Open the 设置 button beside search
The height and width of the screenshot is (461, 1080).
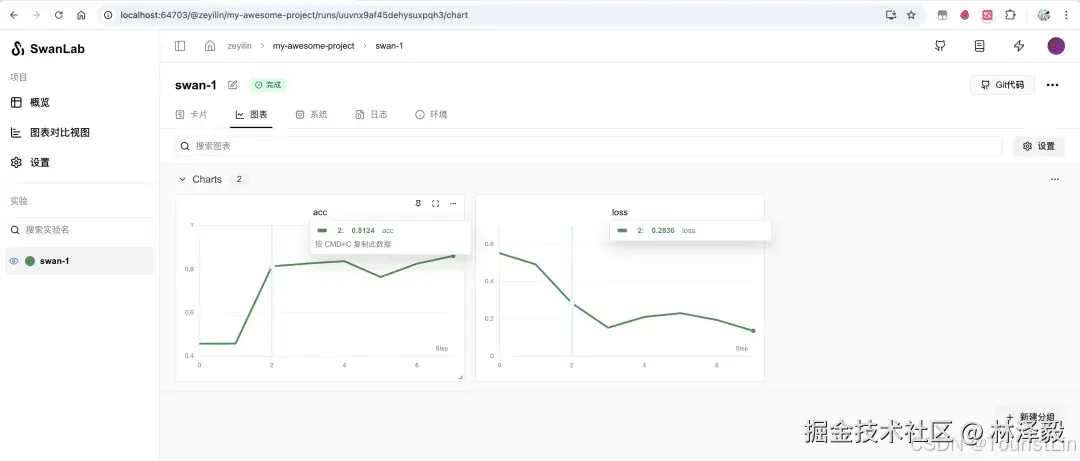(1039, 146)
